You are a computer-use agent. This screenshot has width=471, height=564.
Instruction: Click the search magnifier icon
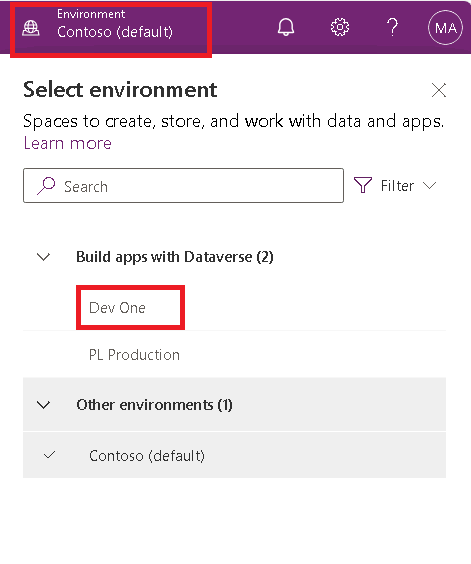[x=46, y=186]
